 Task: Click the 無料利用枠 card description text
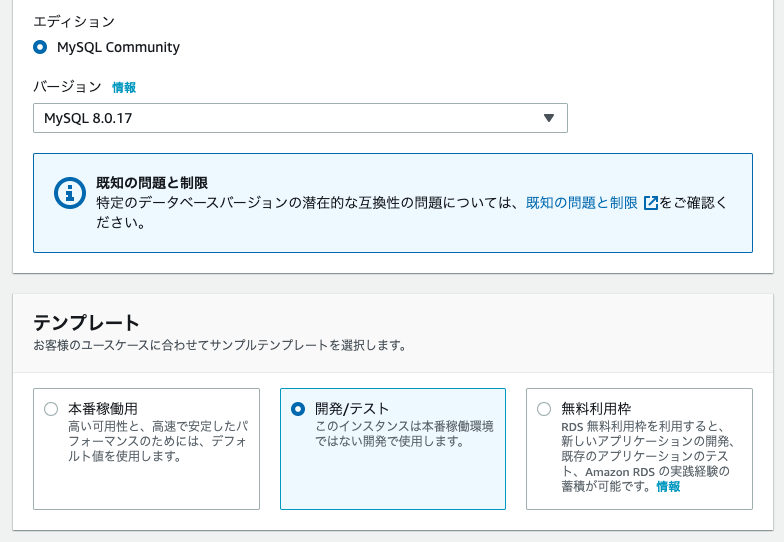(647, 456)
